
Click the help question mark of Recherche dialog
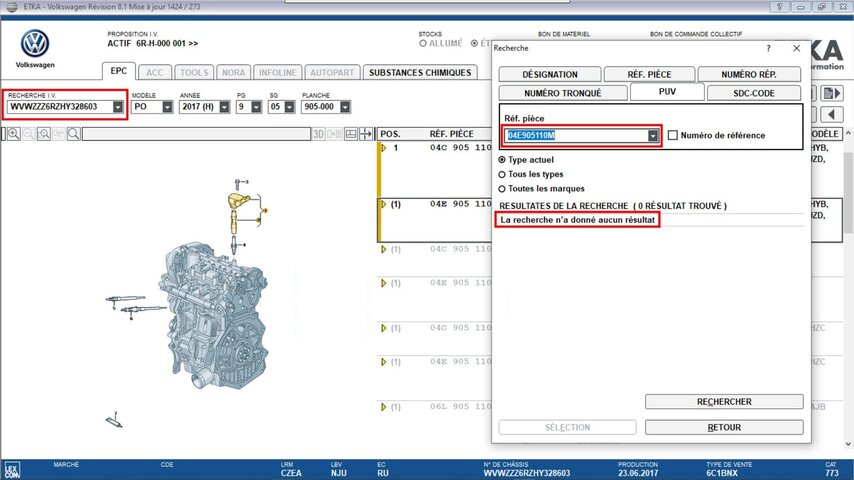[x=768, y=48]
